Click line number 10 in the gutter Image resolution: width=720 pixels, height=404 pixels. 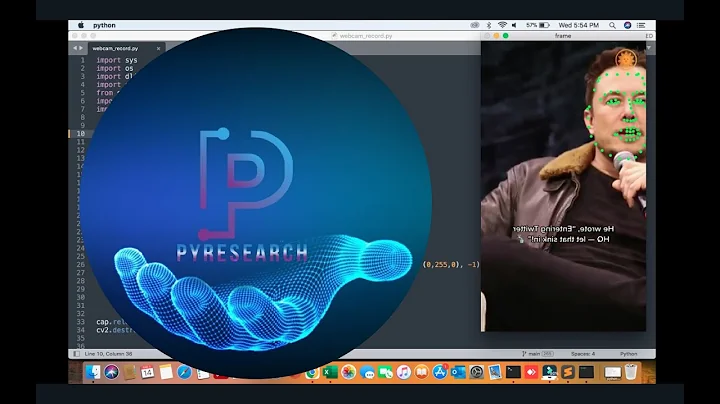click(x=81, y=134)
